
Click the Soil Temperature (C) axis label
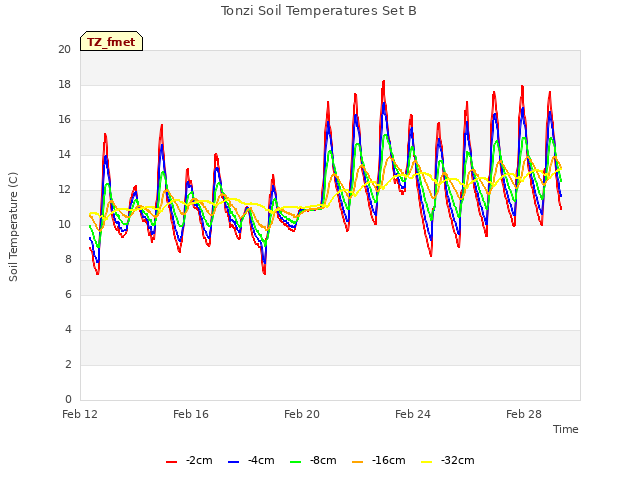pos(13,227)
